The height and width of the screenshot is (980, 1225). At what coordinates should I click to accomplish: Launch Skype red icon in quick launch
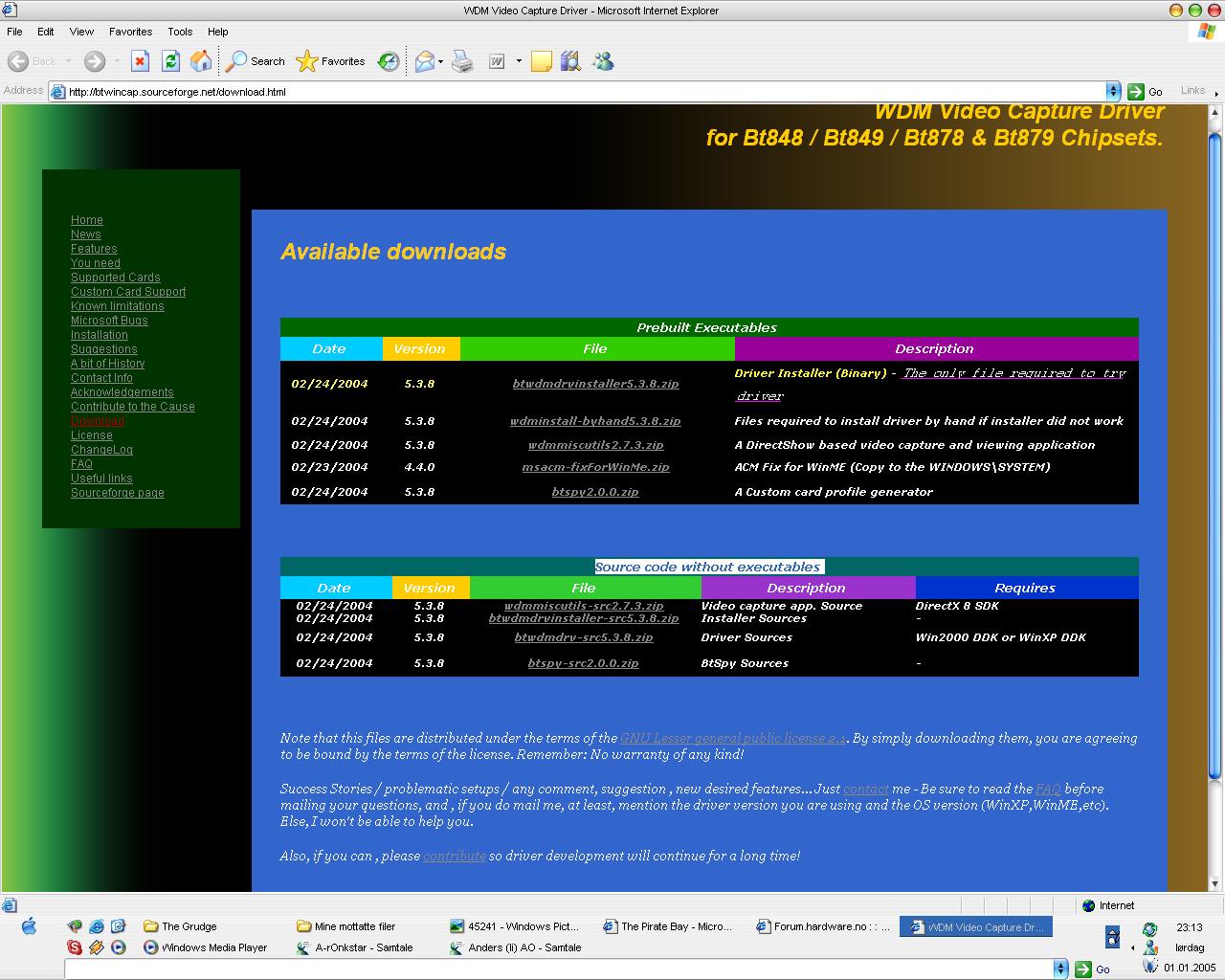pos(75,947)
